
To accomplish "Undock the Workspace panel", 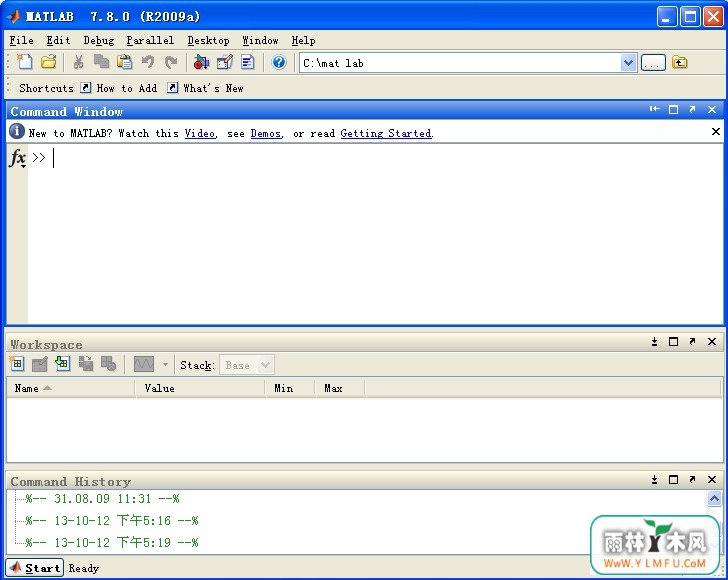I will click(x=692, y=341).
